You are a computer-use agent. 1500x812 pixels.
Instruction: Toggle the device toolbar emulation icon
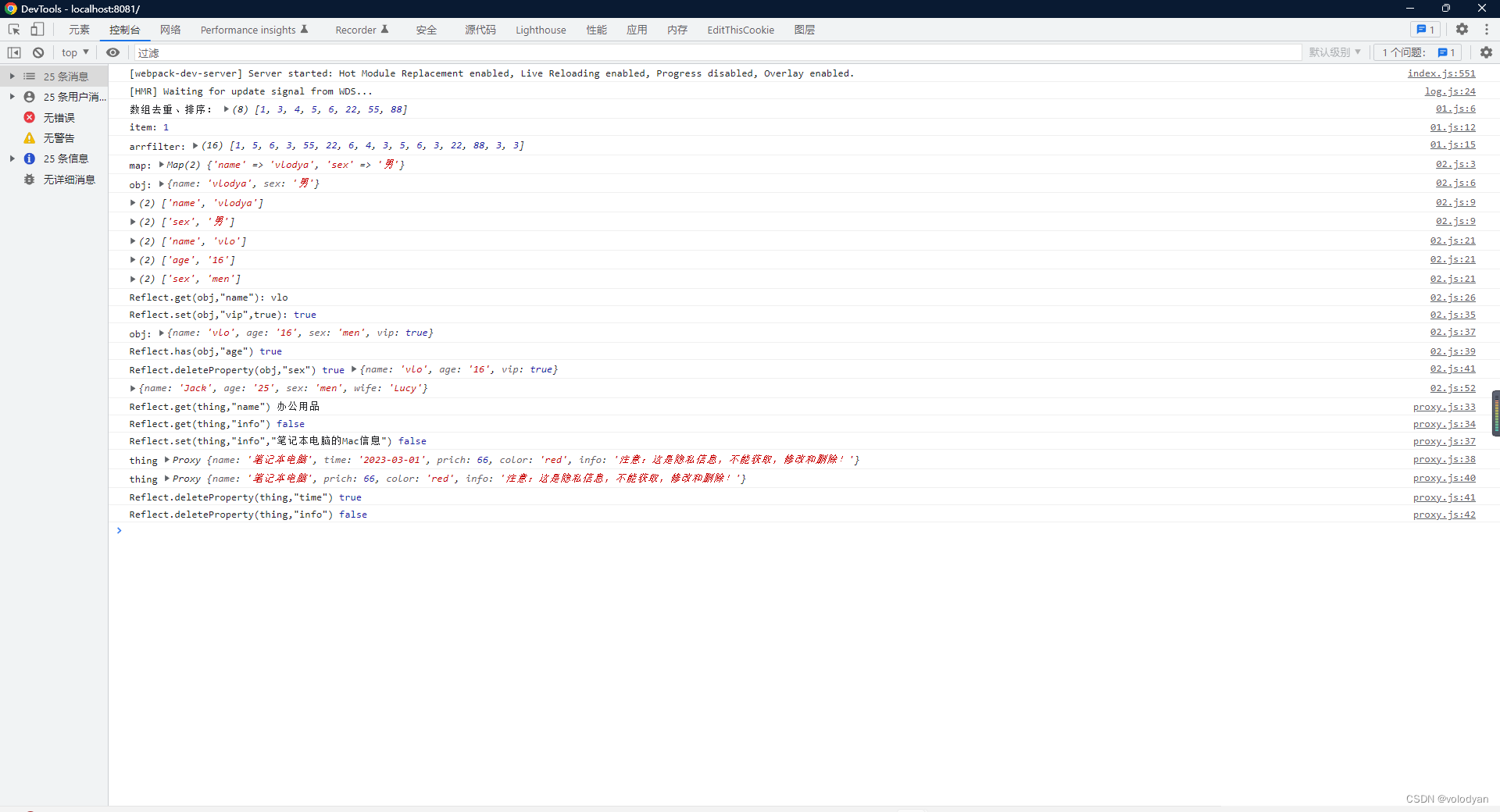(x=37, y=29)
